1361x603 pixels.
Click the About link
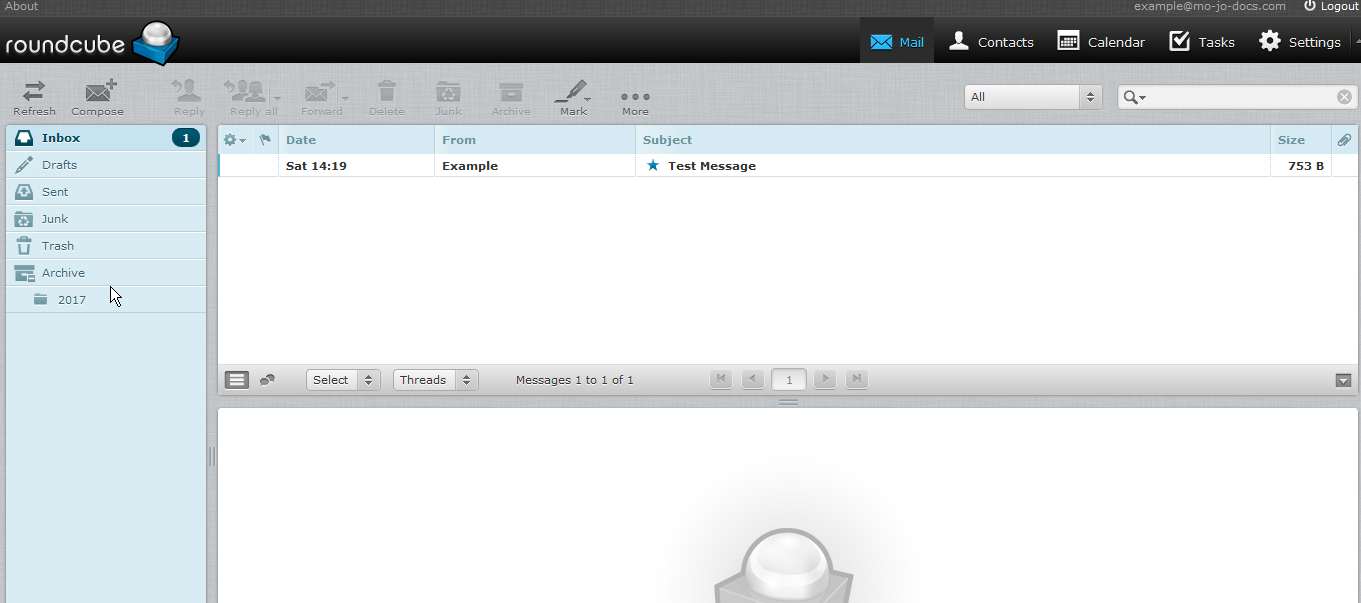[22, 6]
